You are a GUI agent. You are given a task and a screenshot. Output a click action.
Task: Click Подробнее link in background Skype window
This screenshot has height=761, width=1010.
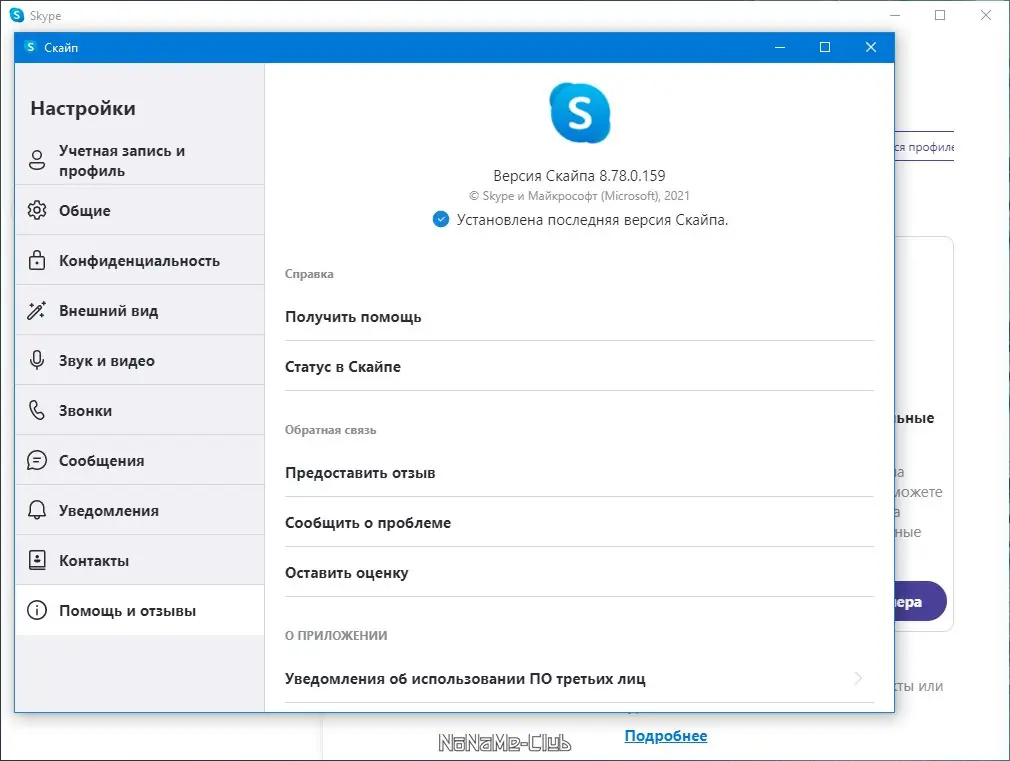point(665,735)
